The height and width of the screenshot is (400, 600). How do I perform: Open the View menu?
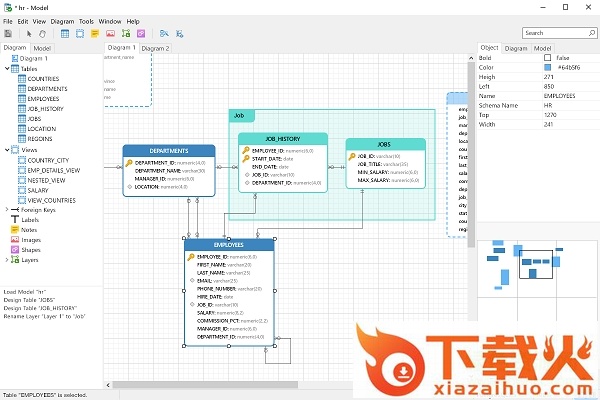39,21
